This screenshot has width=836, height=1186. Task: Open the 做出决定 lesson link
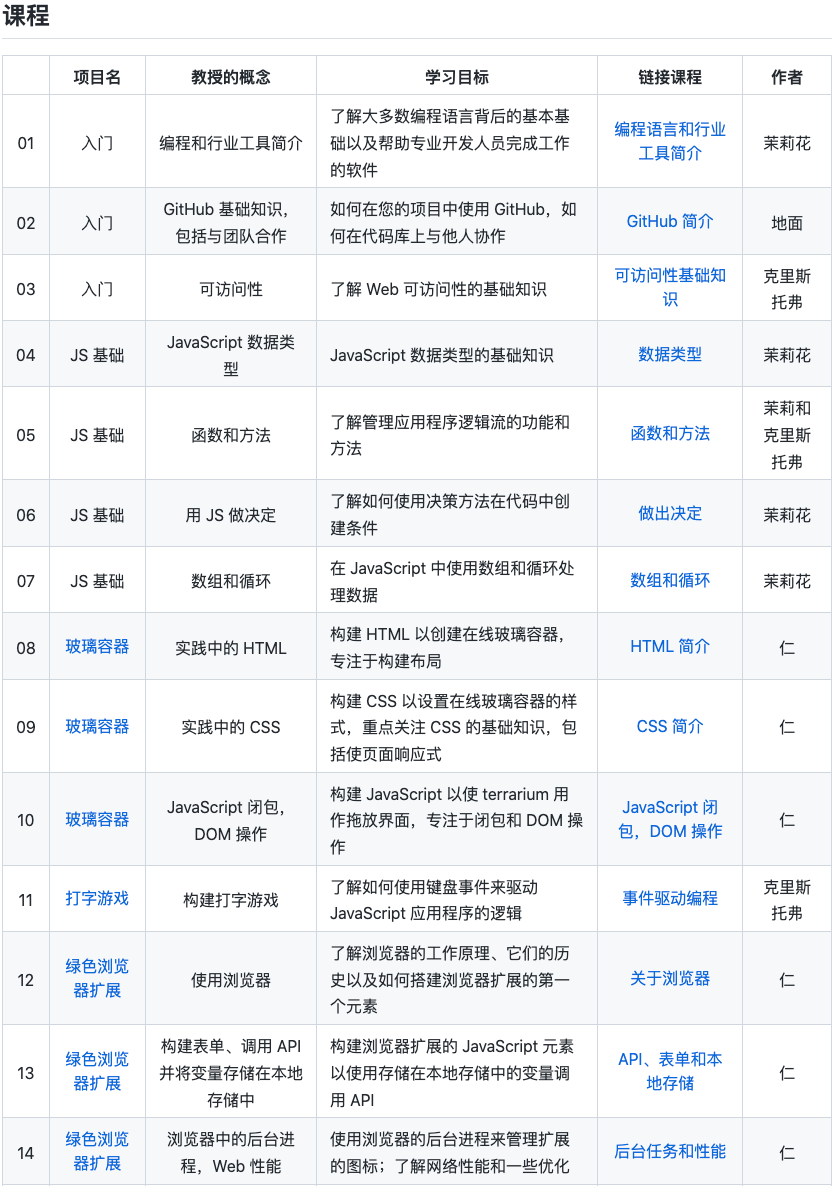pyautogui.click(x=670, y=514)
